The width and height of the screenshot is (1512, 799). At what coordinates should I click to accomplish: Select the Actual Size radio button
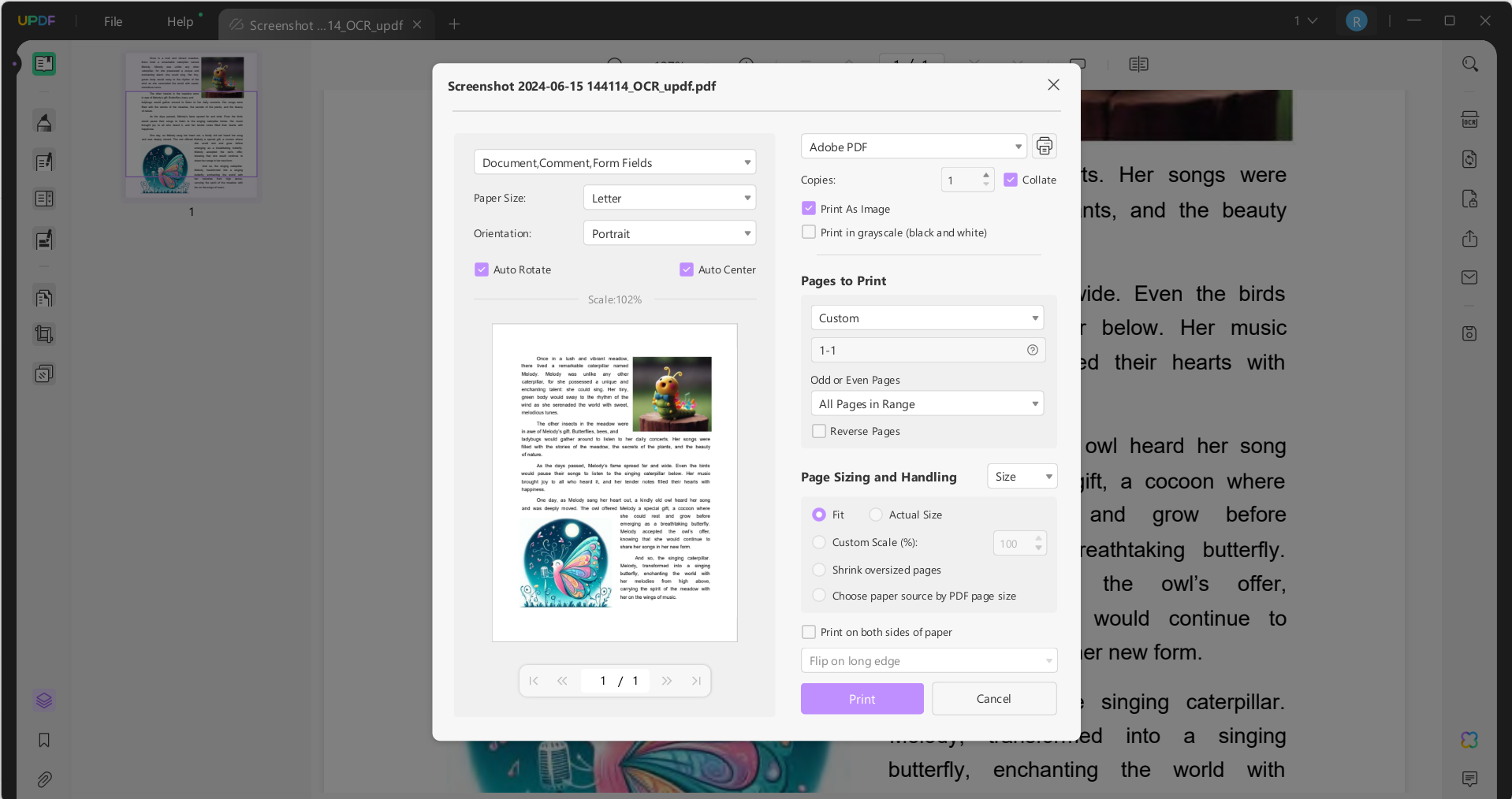coord(875,514)
